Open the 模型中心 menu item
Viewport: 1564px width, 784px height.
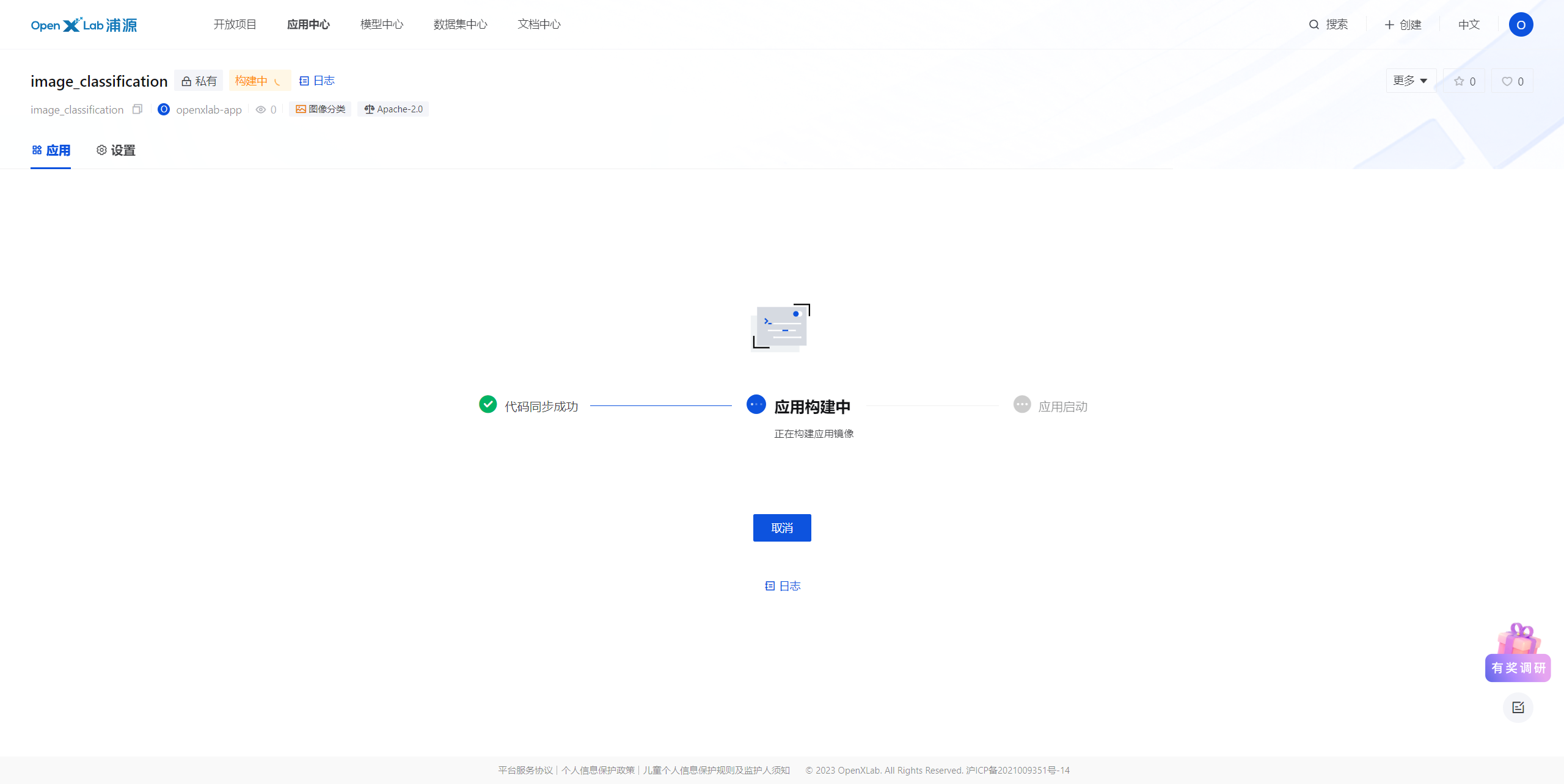tap(381, 24)
